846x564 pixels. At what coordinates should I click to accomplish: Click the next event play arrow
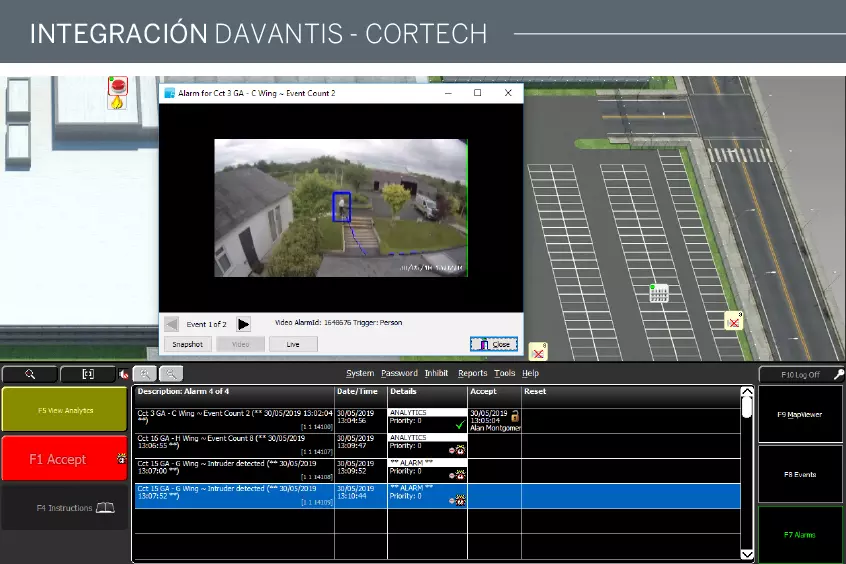coord(243,324)
